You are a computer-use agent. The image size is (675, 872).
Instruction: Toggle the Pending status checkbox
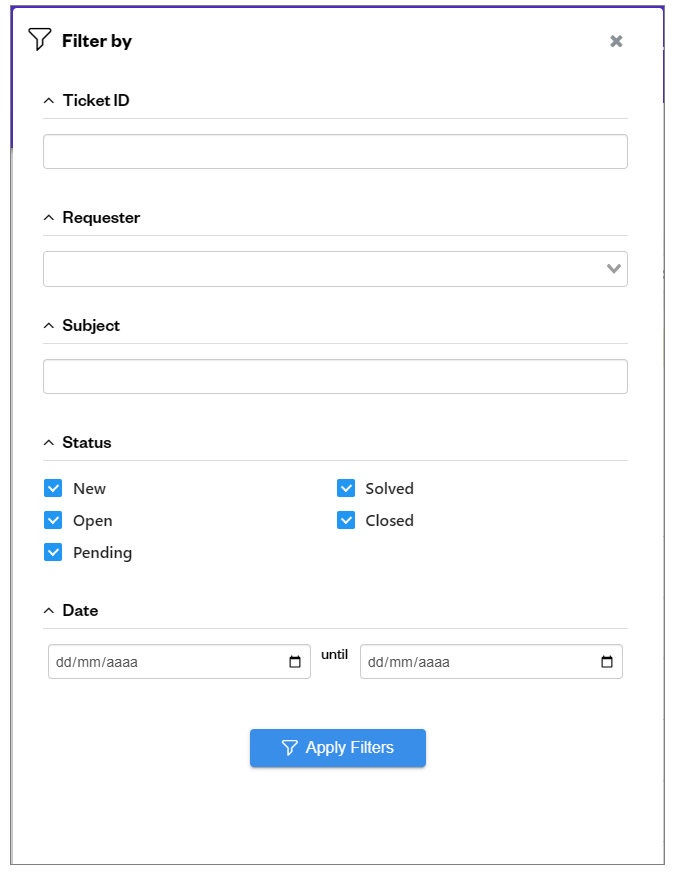53,552
